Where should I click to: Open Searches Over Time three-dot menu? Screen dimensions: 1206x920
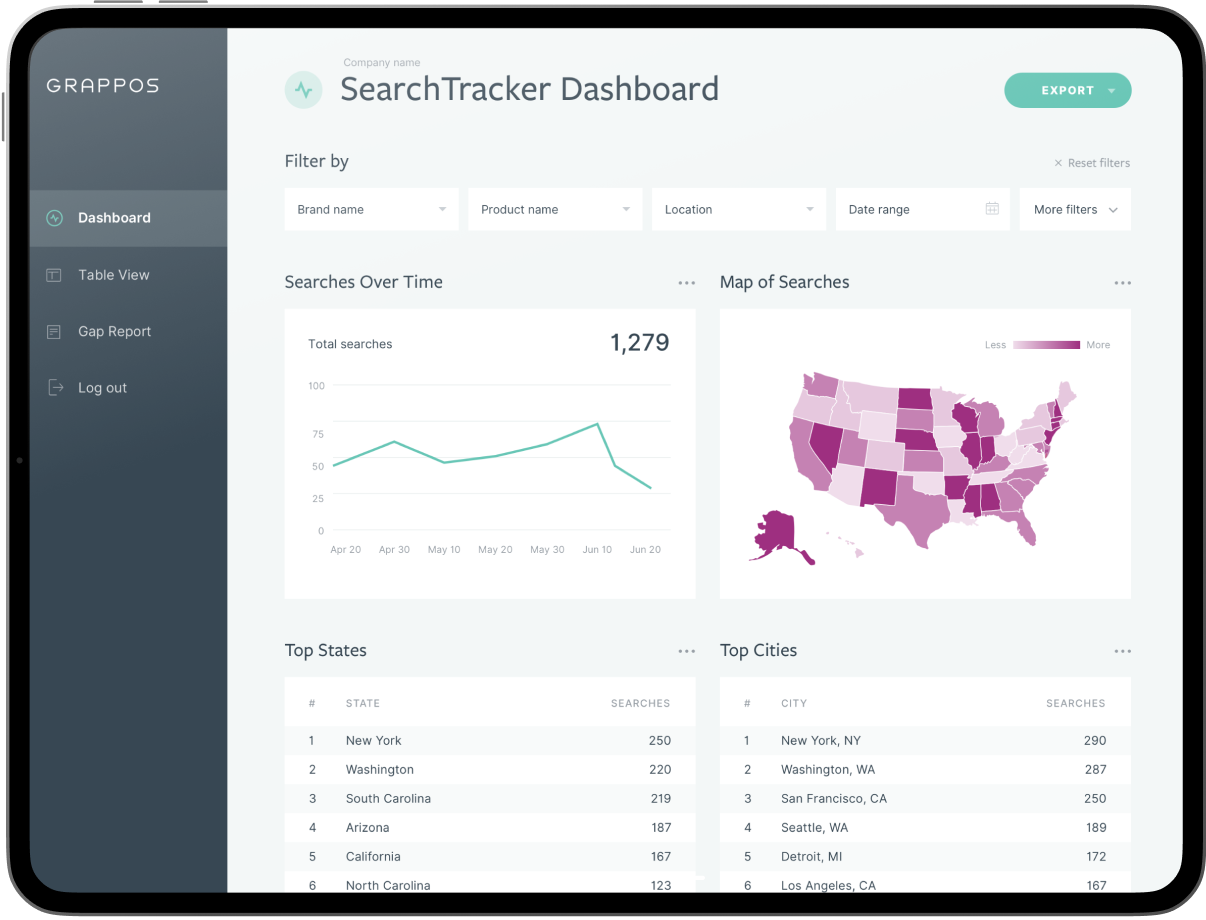(x=686, y=283)
